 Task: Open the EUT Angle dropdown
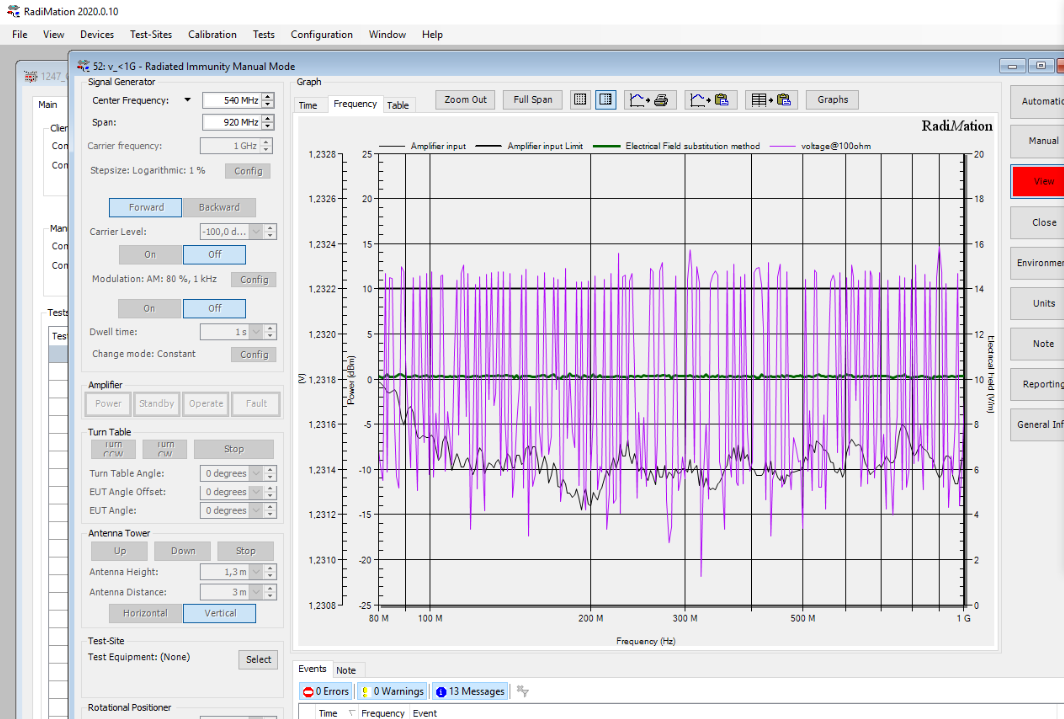click(256, 511)
